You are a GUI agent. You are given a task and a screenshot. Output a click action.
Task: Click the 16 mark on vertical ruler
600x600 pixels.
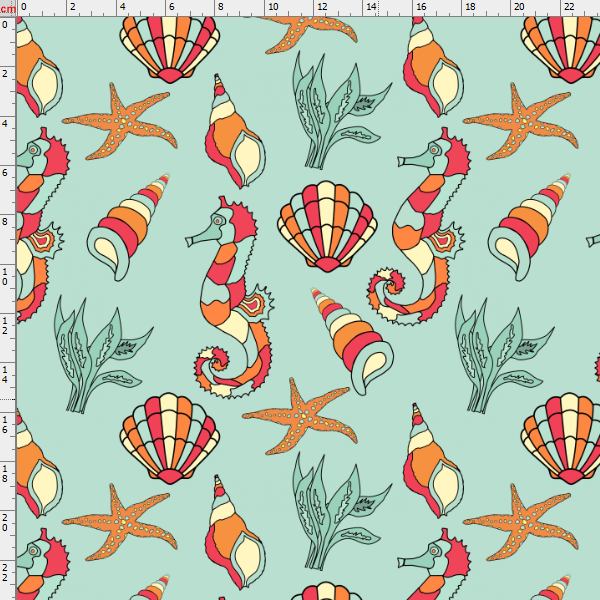[5, 424]
